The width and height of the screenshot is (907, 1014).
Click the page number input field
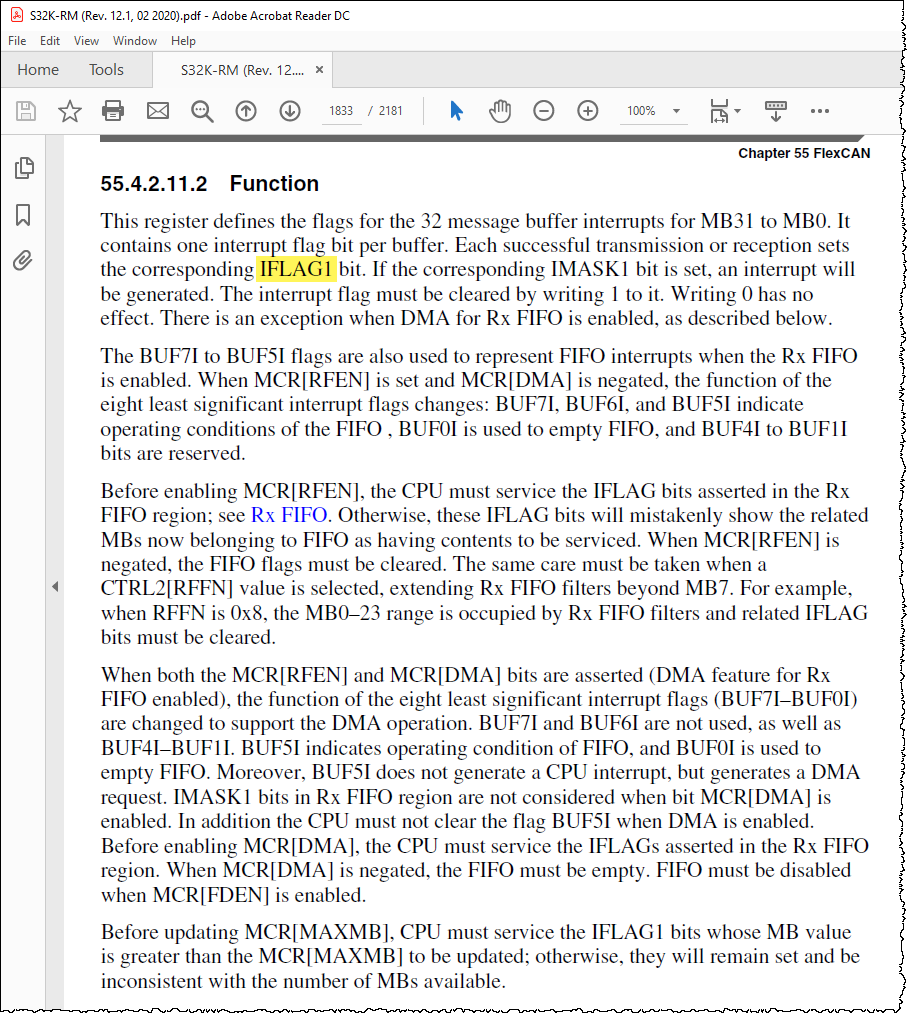341,111
